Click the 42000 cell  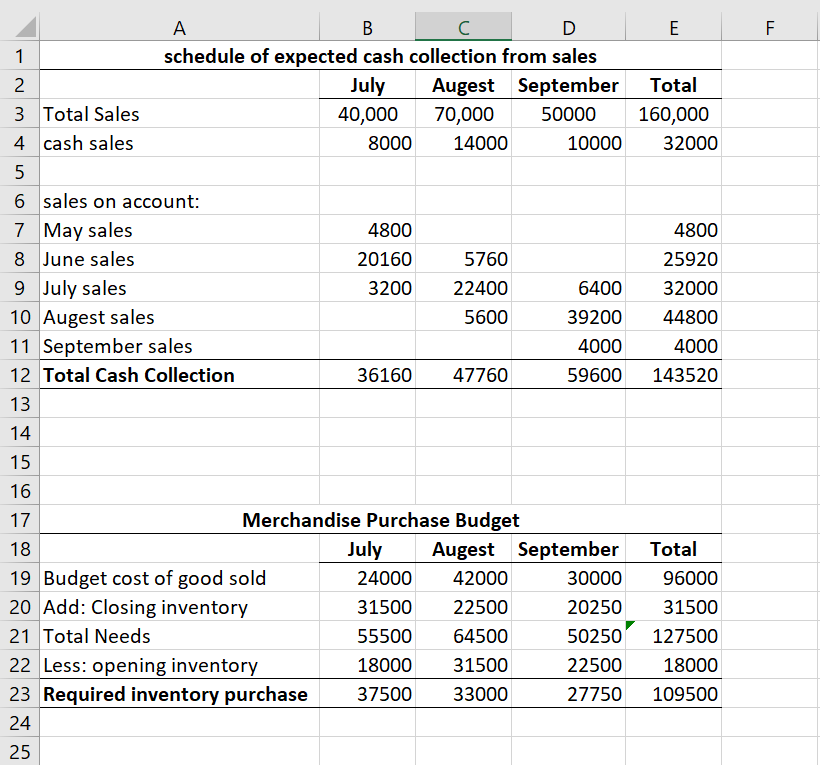pos(463,578)
